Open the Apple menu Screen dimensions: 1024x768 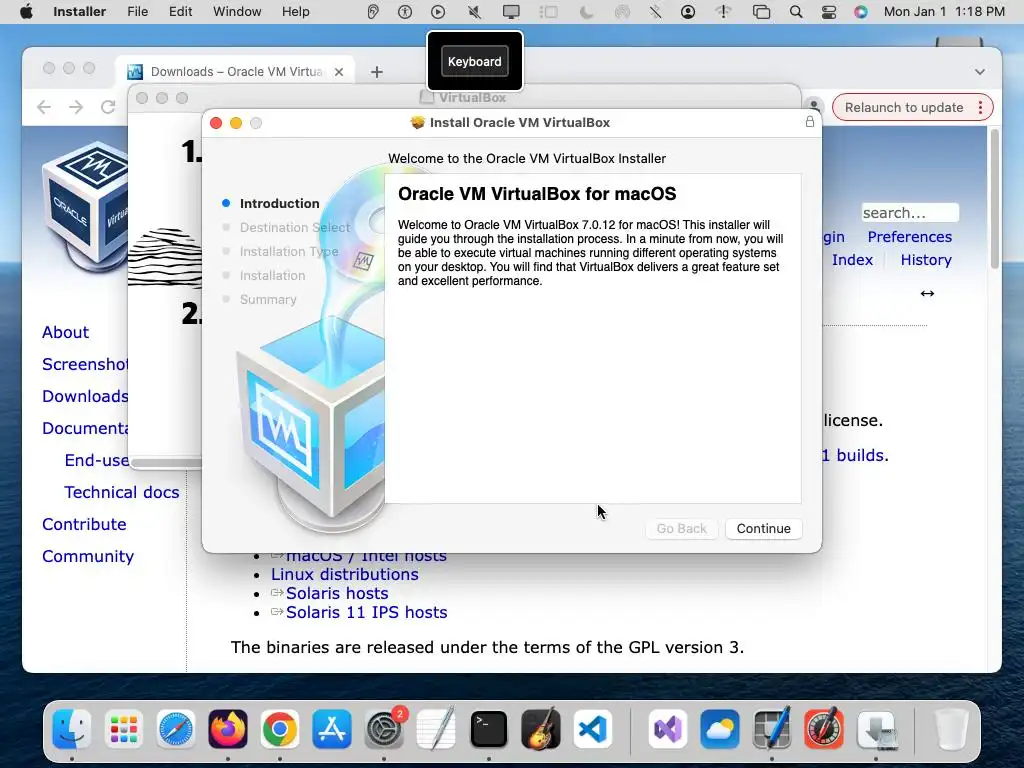26,12
